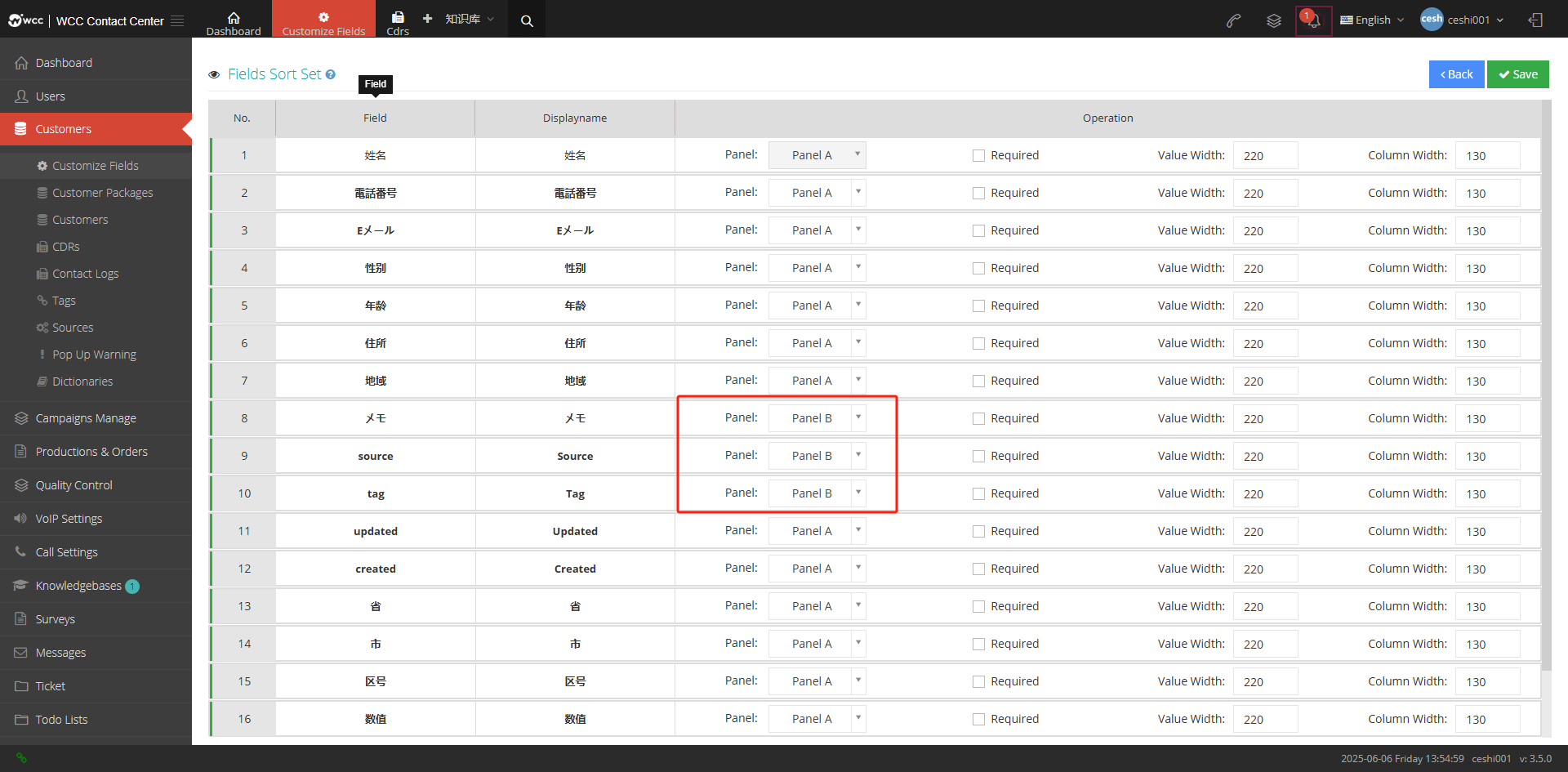Click the Sources gears icon in the sidebar
The width and height of the screenshot is (1568, 772).
[x=42, y=328]
